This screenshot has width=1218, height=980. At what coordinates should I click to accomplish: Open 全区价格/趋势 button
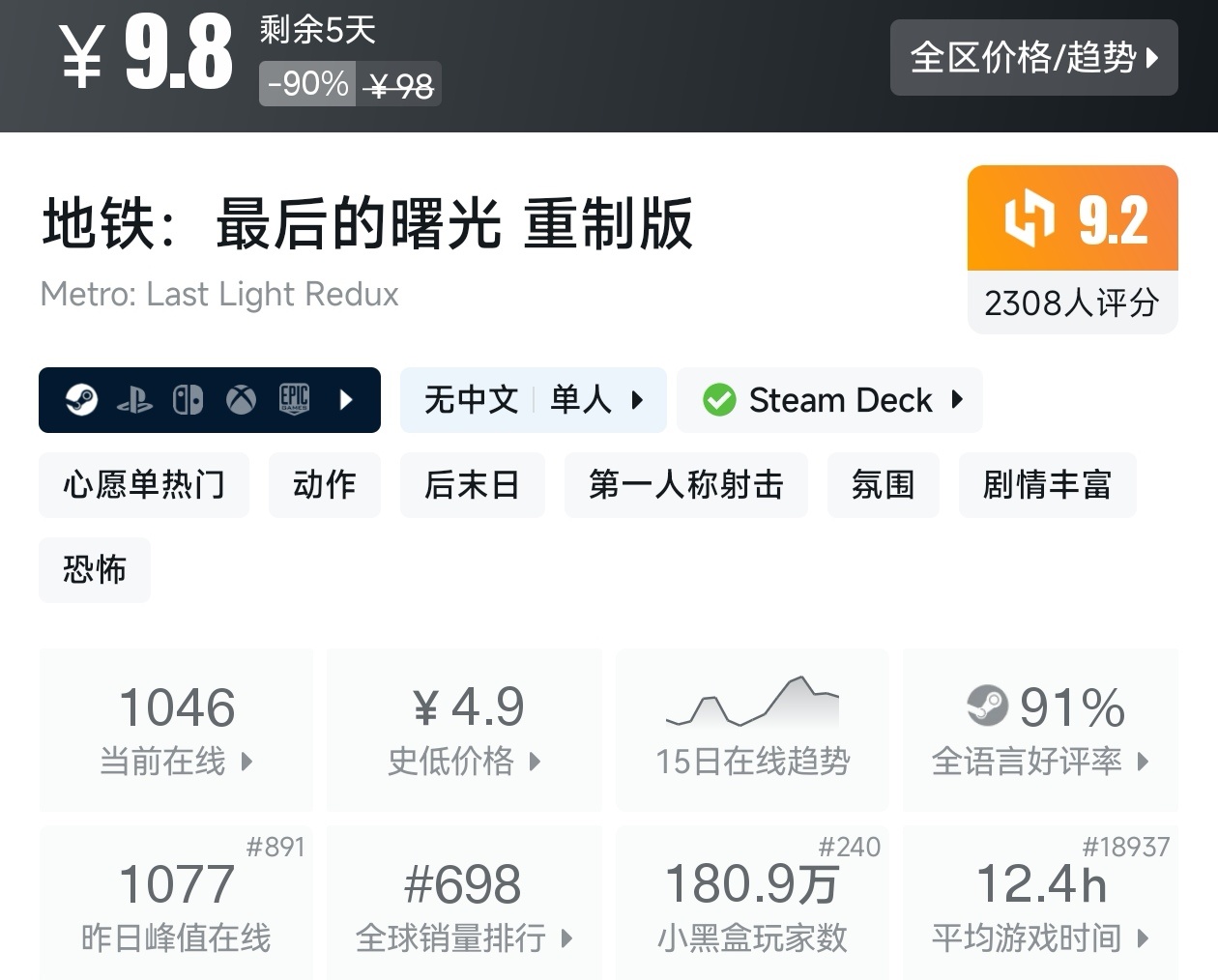coord(1033,57)
